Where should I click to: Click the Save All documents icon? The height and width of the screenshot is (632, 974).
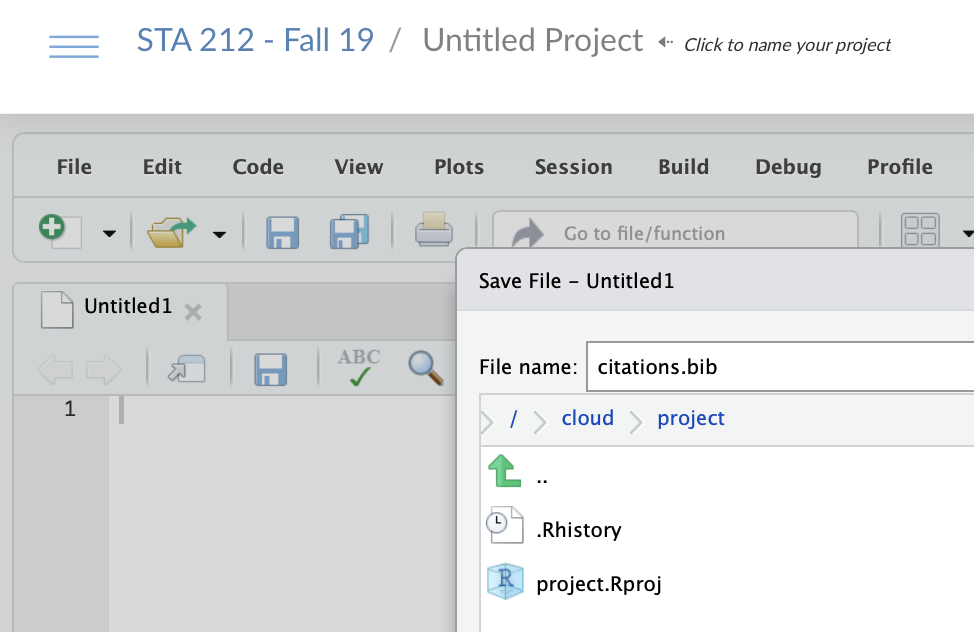click(349, 232)
